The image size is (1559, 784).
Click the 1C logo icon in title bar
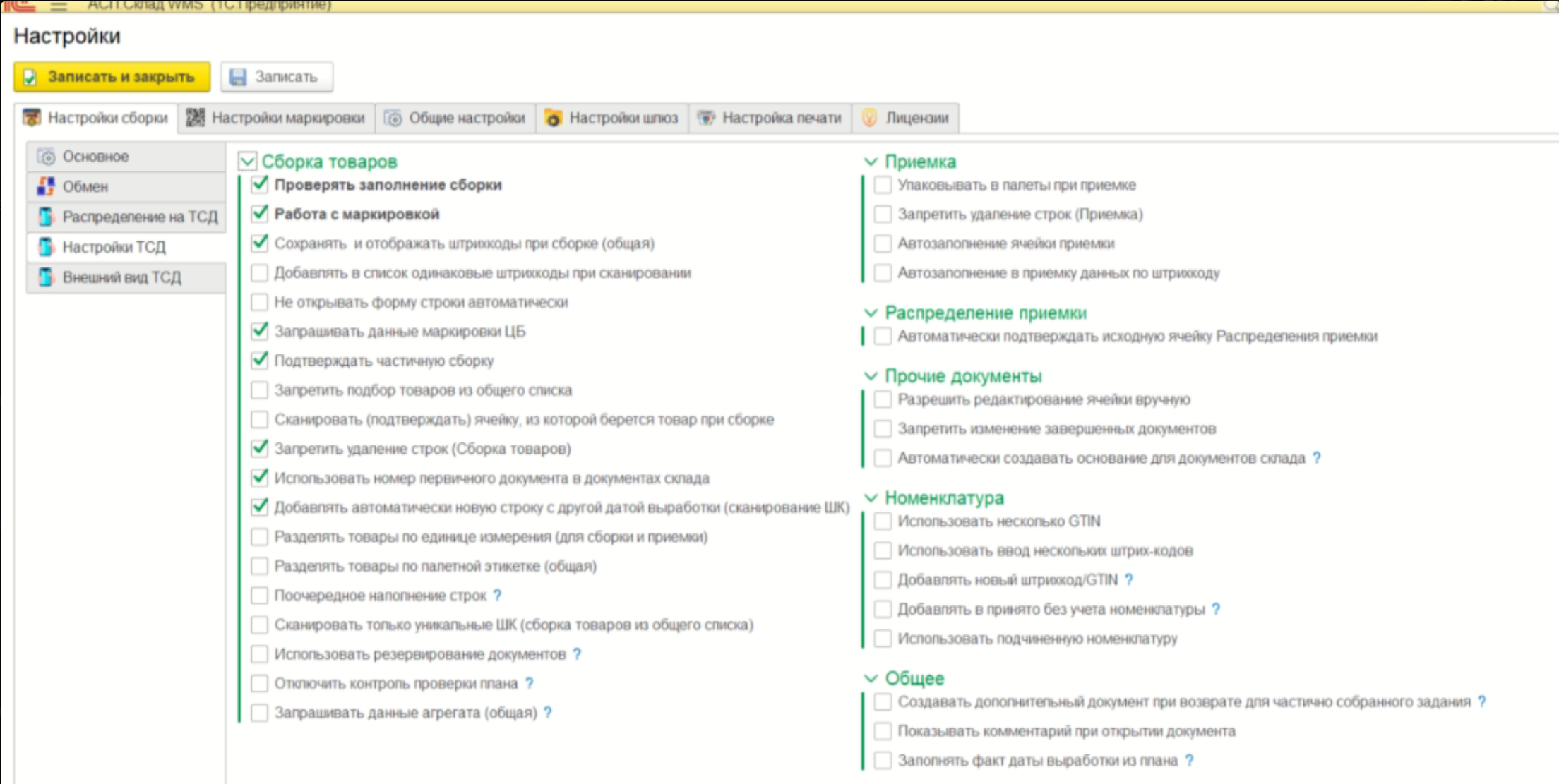click(18, 6)
